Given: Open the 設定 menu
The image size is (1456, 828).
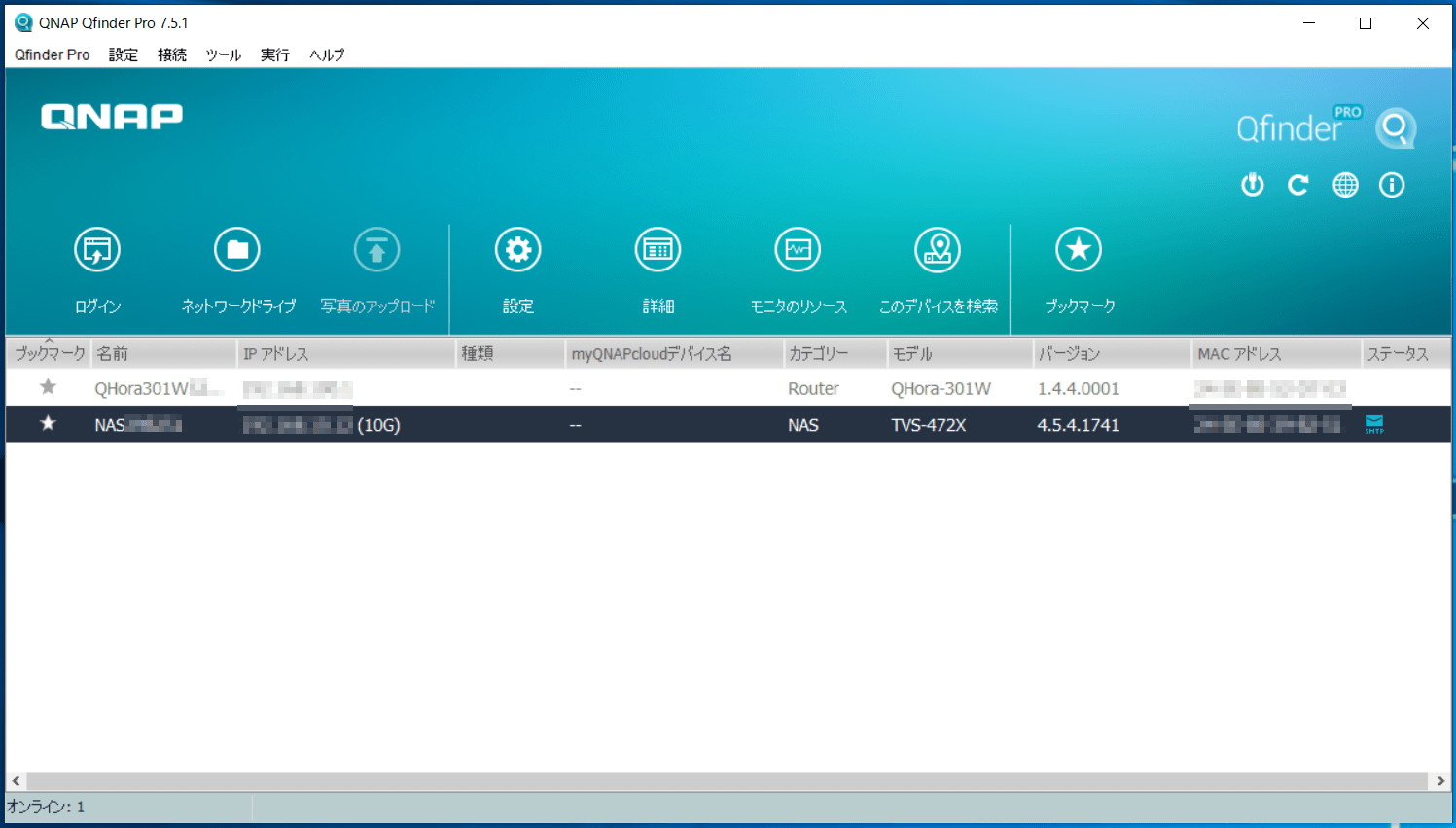Looking at the screenshot, I should coord(124,54).
